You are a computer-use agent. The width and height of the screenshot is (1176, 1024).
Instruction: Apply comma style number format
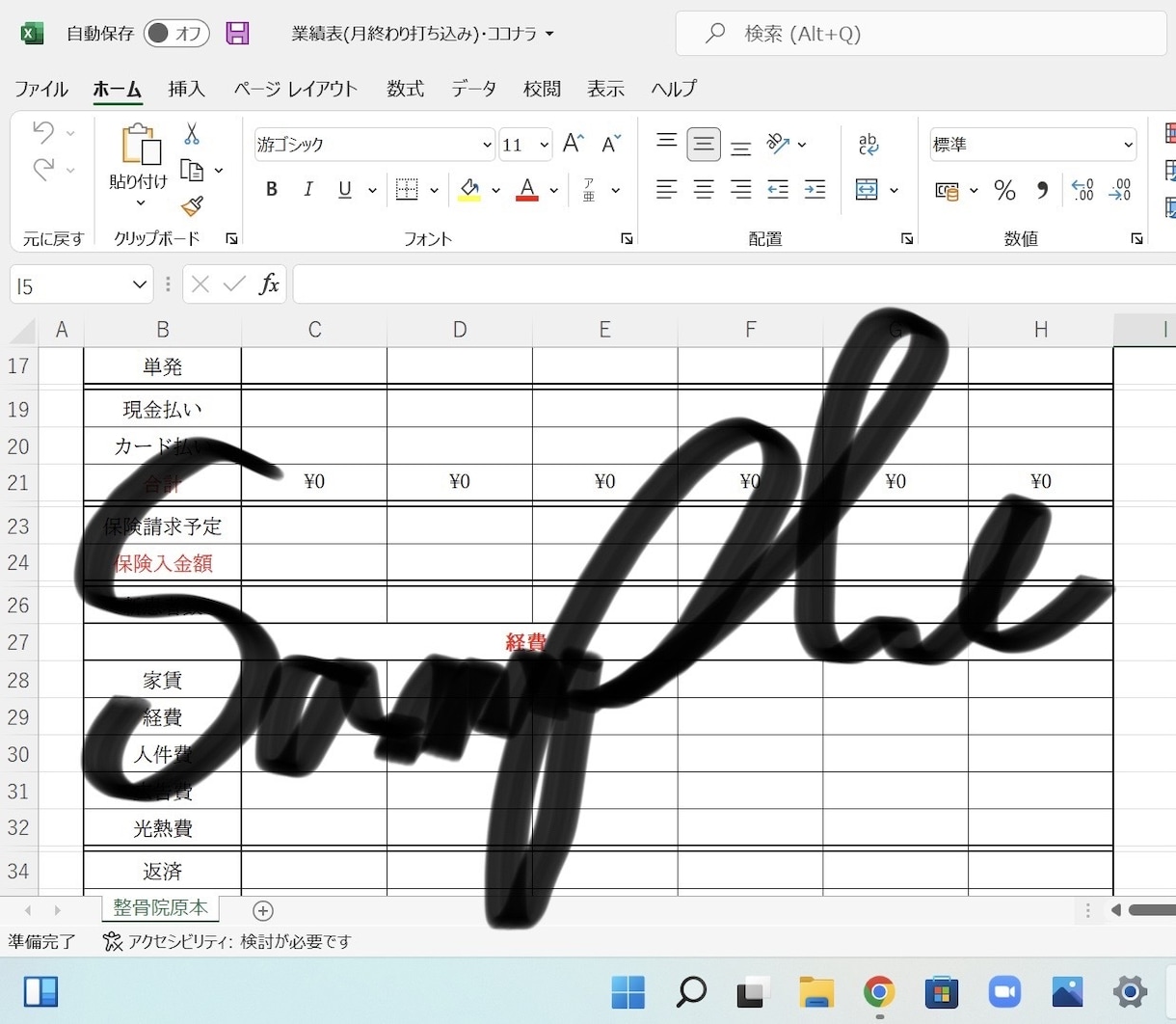click(1042, 190)
